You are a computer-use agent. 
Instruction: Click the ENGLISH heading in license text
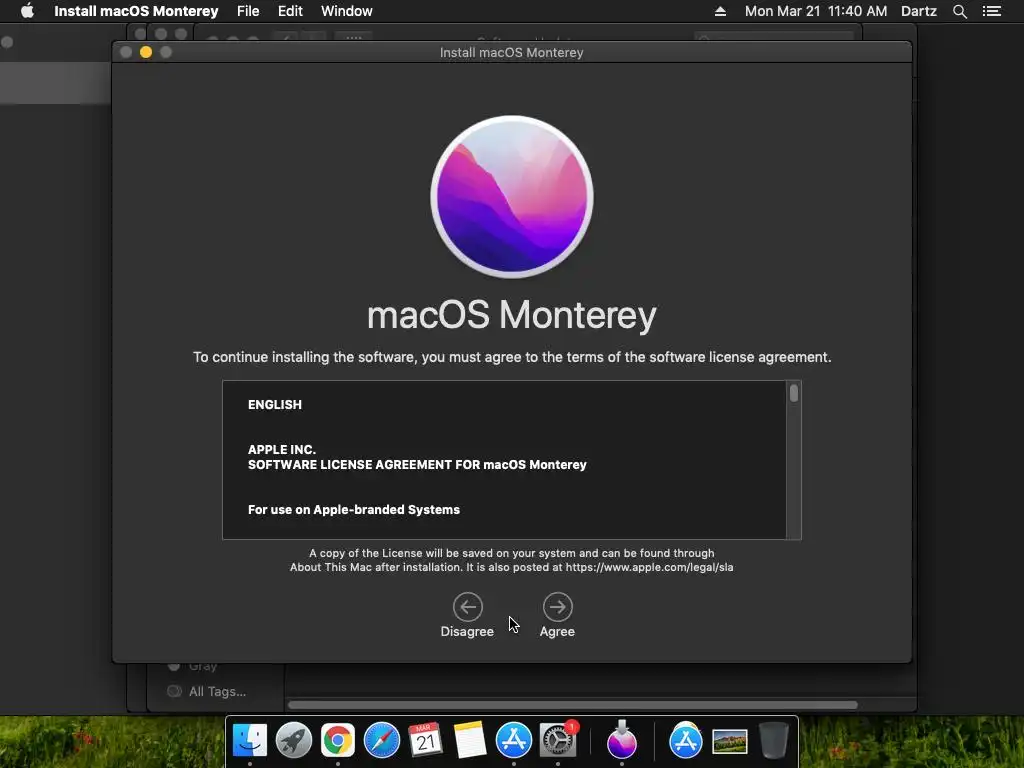pos(275,405)
